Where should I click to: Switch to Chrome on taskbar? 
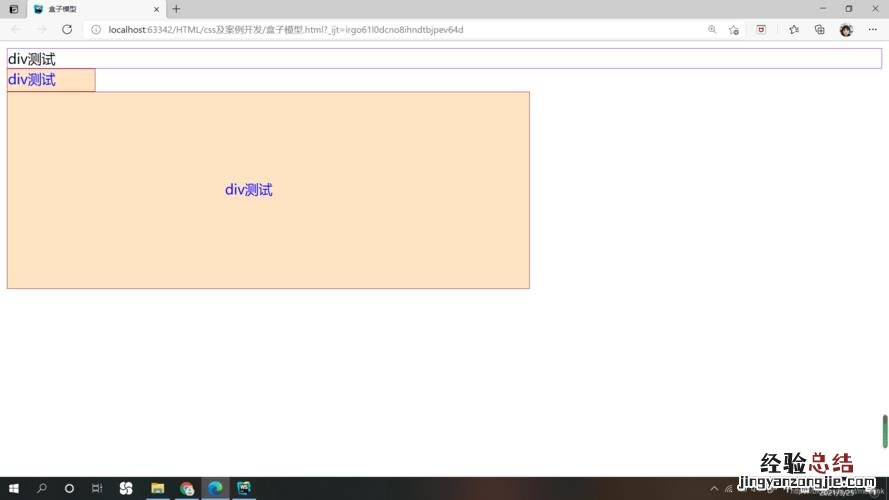coord(187,488)
